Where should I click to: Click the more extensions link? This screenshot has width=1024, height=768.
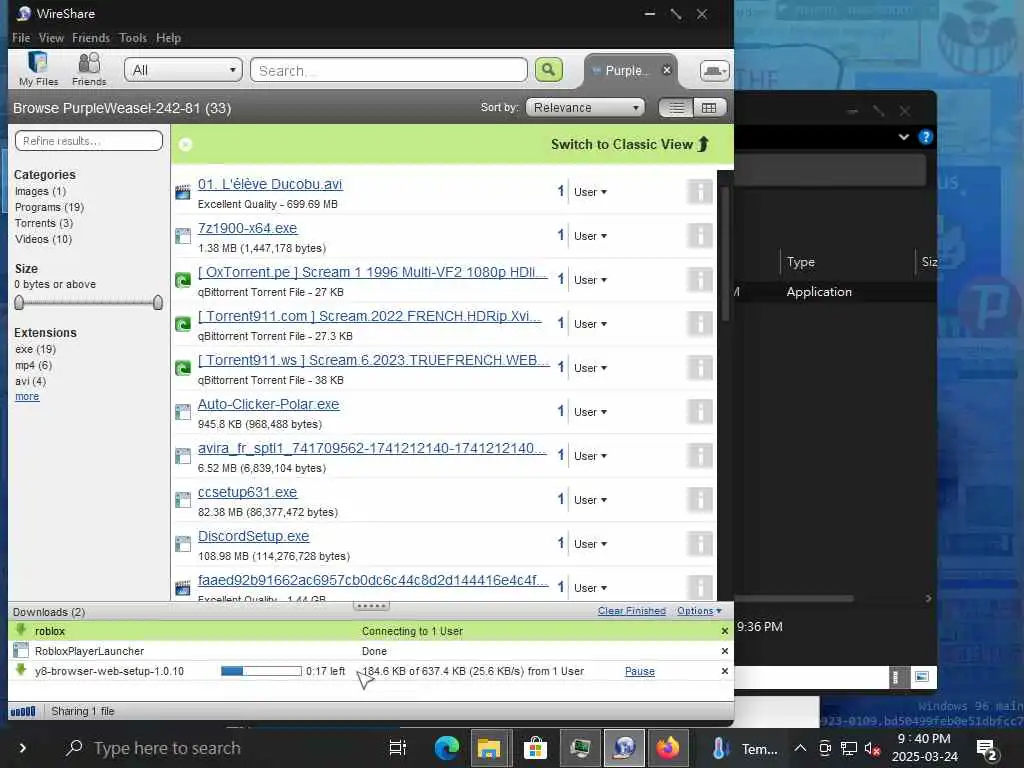(27, 396)
